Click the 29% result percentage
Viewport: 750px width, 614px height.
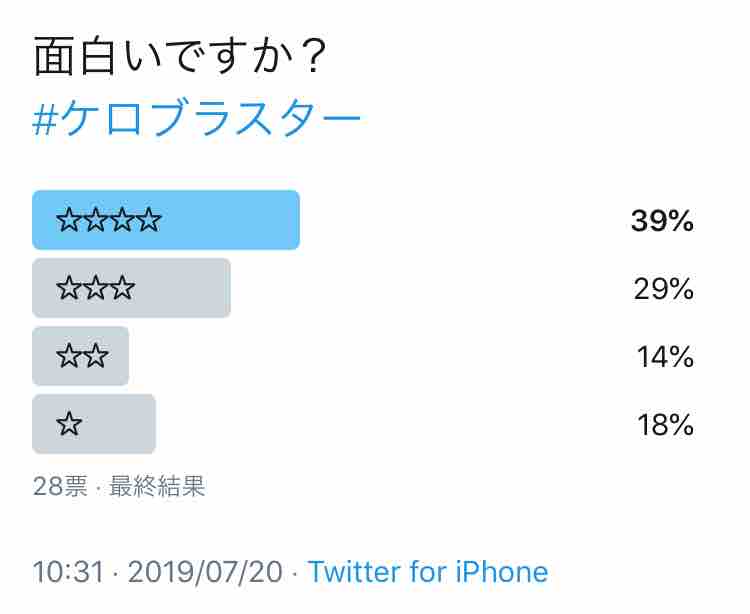point(664,289)
